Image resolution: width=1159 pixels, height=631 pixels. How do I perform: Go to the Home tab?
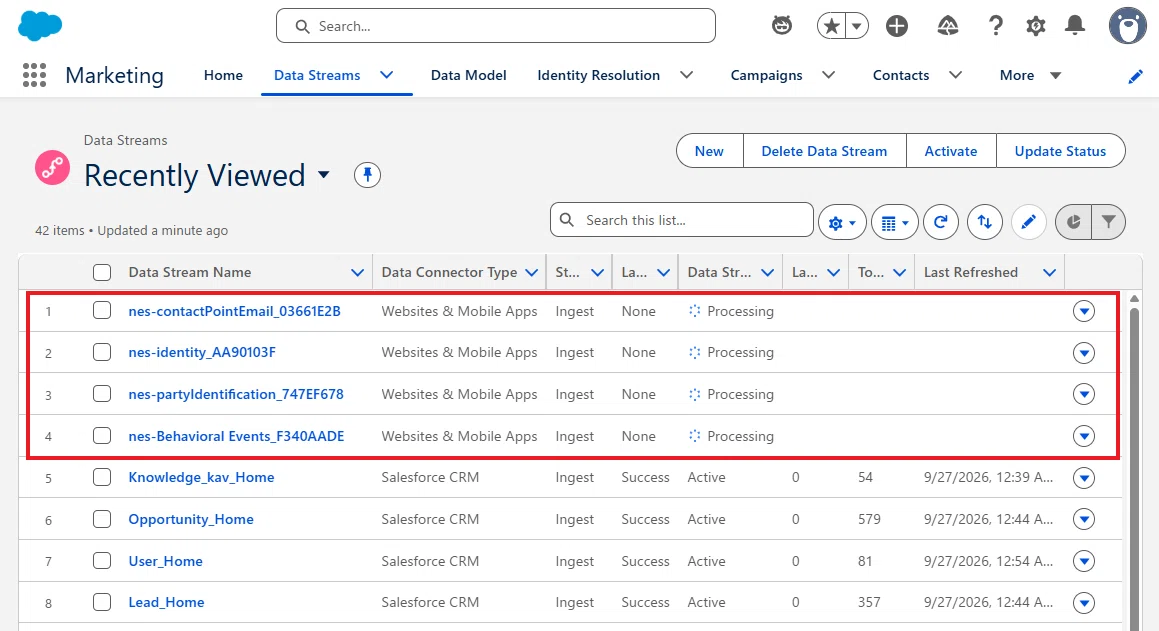click(x=223, y=75)
